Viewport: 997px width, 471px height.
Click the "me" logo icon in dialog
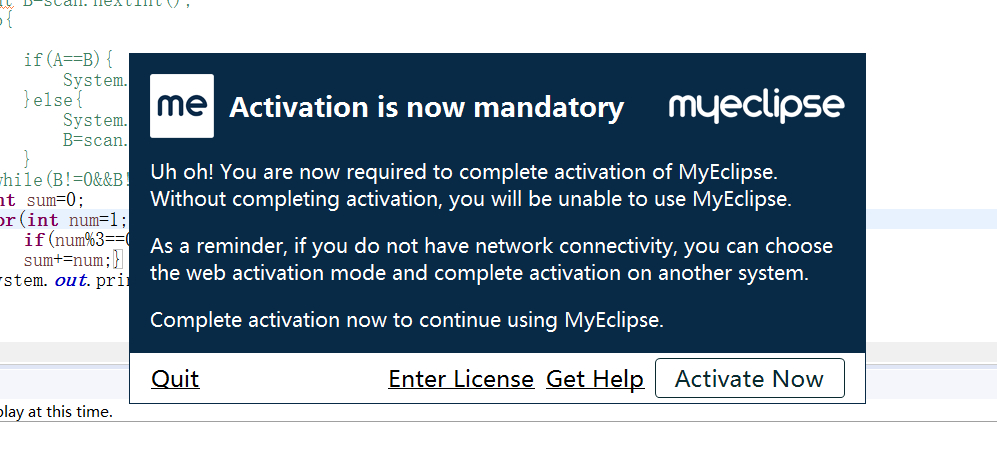[x=181, y=105]
